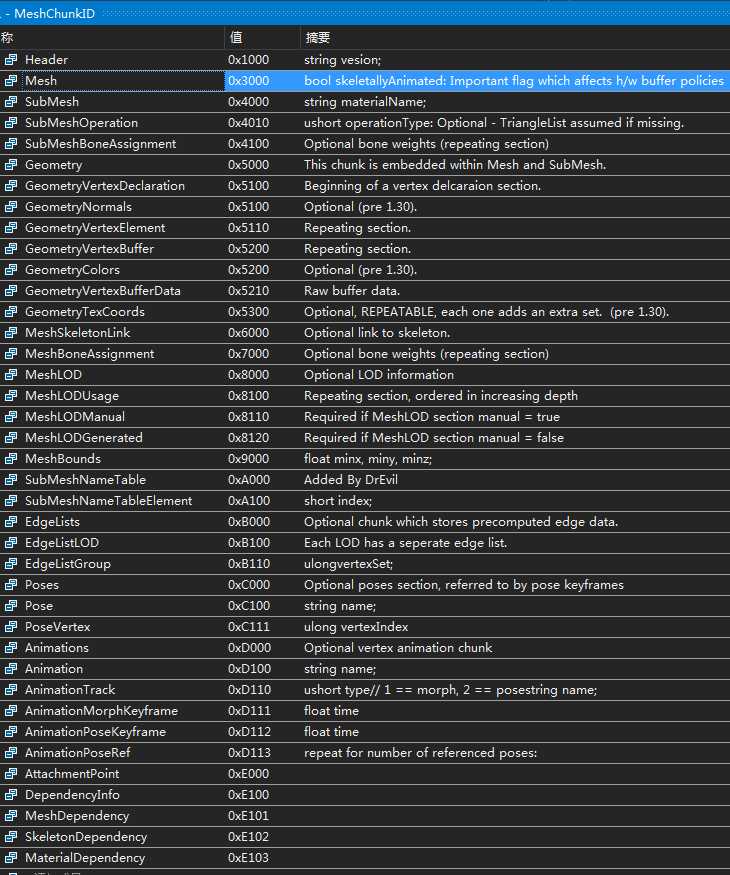Select the EdgeListLOD member name
Image resolution: width=730 pixels, height=875 pixels.
(x=62, y=543)
